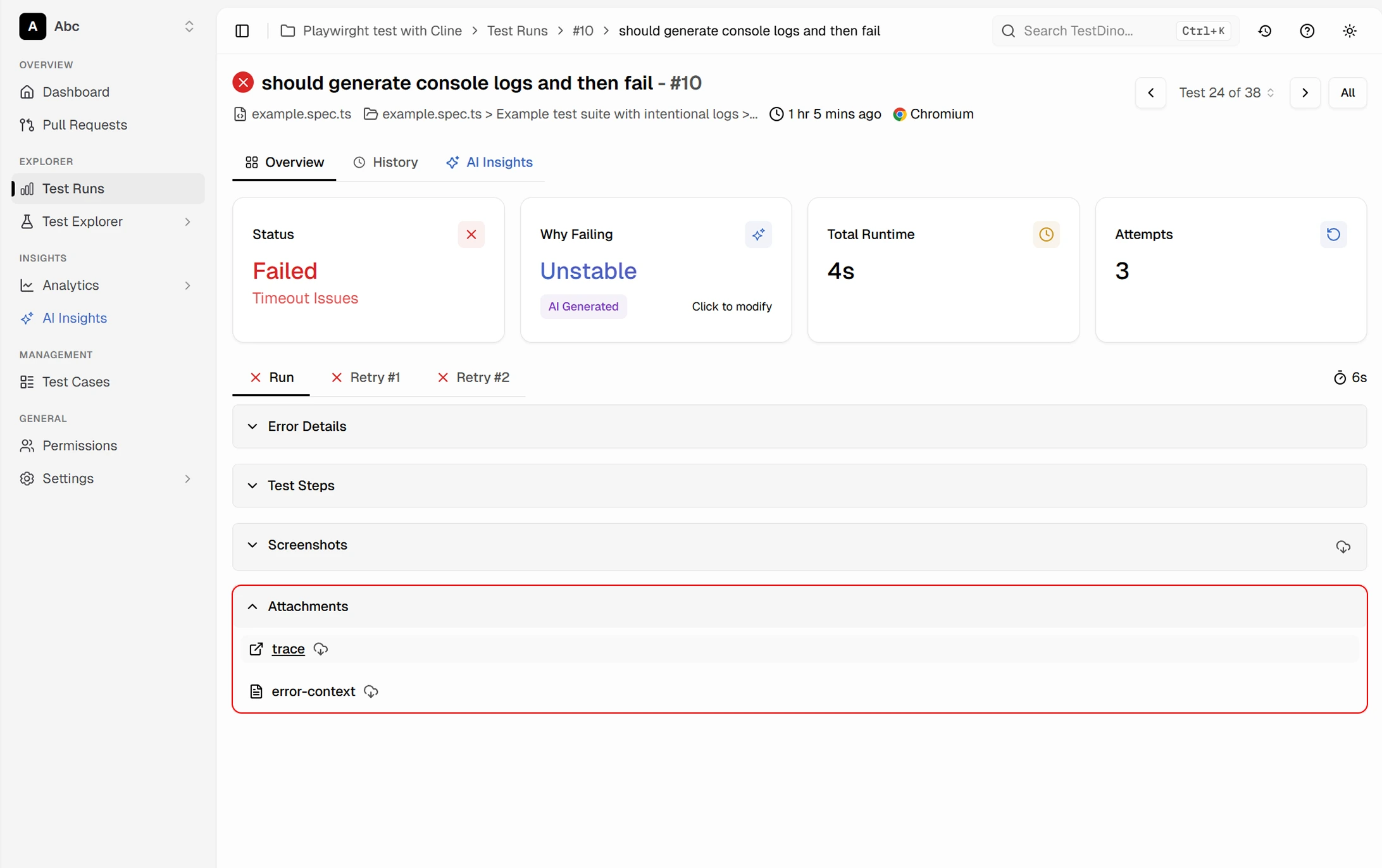The width and height of the screenshot is (1382, 868).
Task: Expand the Test Steps section
Action: pos(799,486)
